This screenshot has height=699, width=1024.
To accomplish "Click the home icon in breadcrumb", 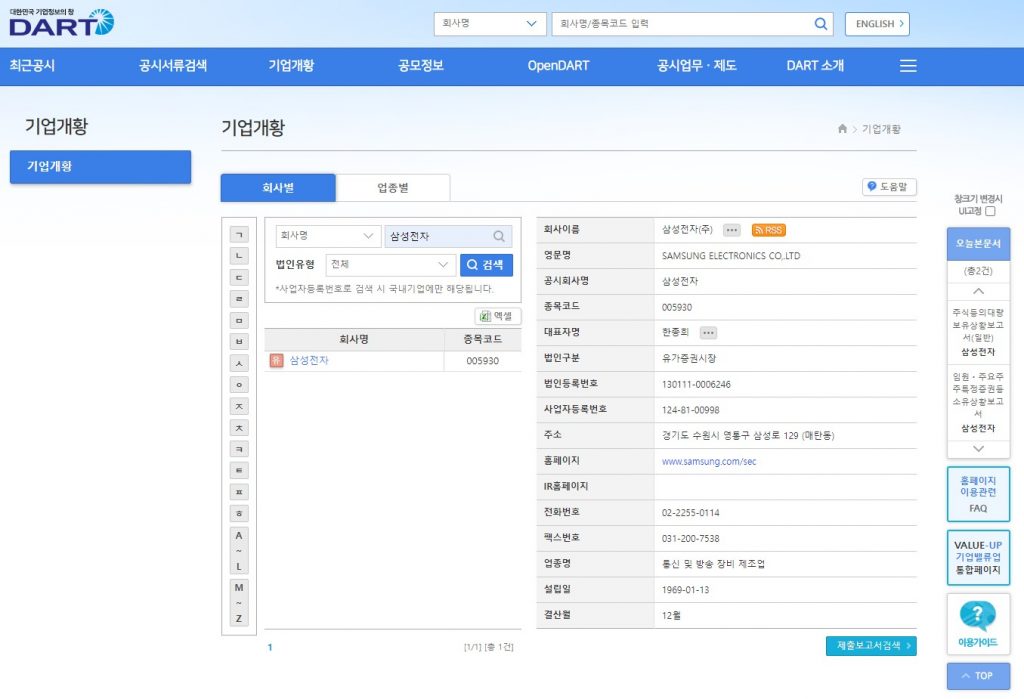I will [842, 129].
